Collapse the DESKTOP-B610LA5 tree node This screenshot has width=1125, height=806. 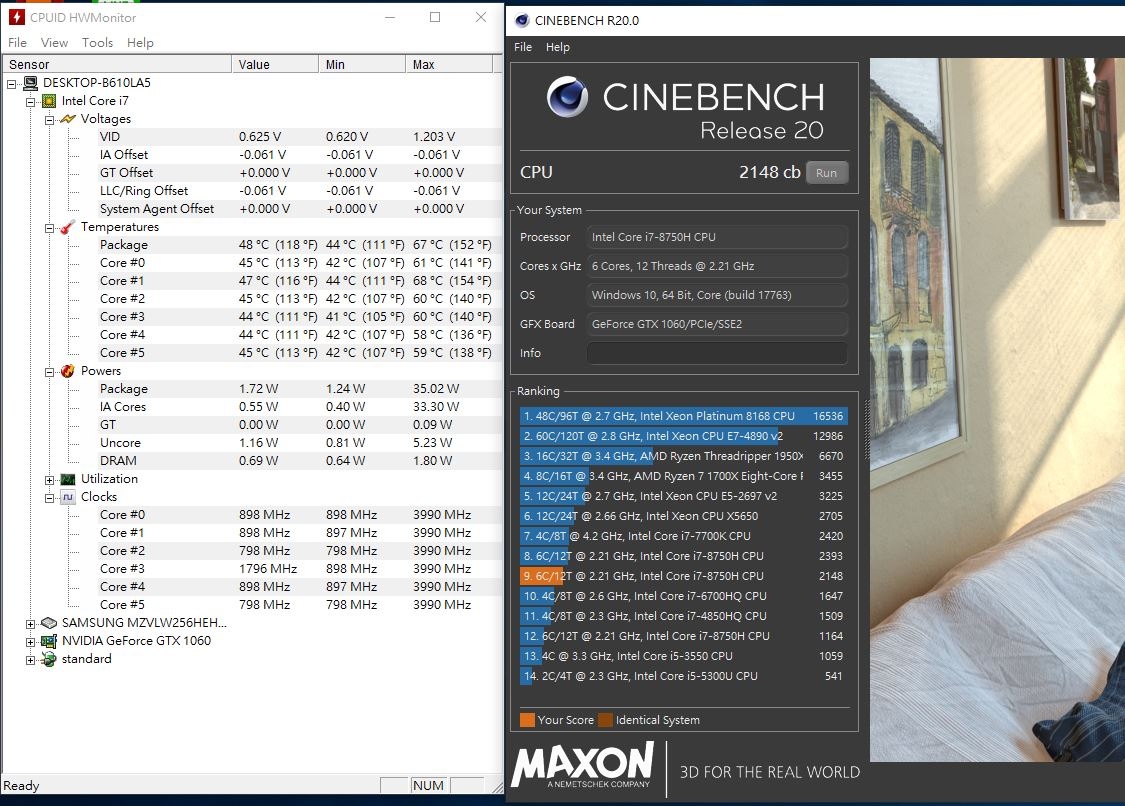(11, 84)
